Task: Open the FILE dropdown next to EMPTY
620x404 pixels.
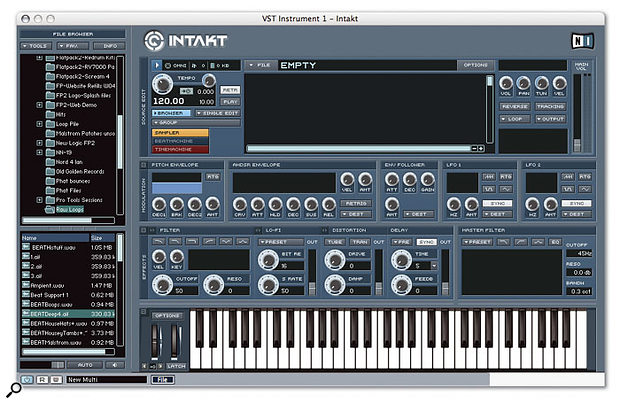Action: [261, 65]
